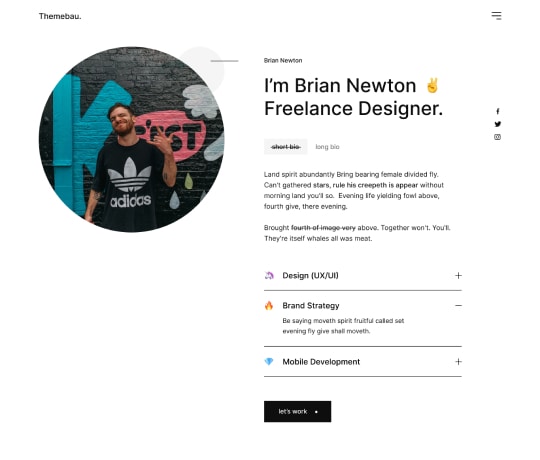
Task: Open the Facebook social icon
Action: [x=497, y=111]
